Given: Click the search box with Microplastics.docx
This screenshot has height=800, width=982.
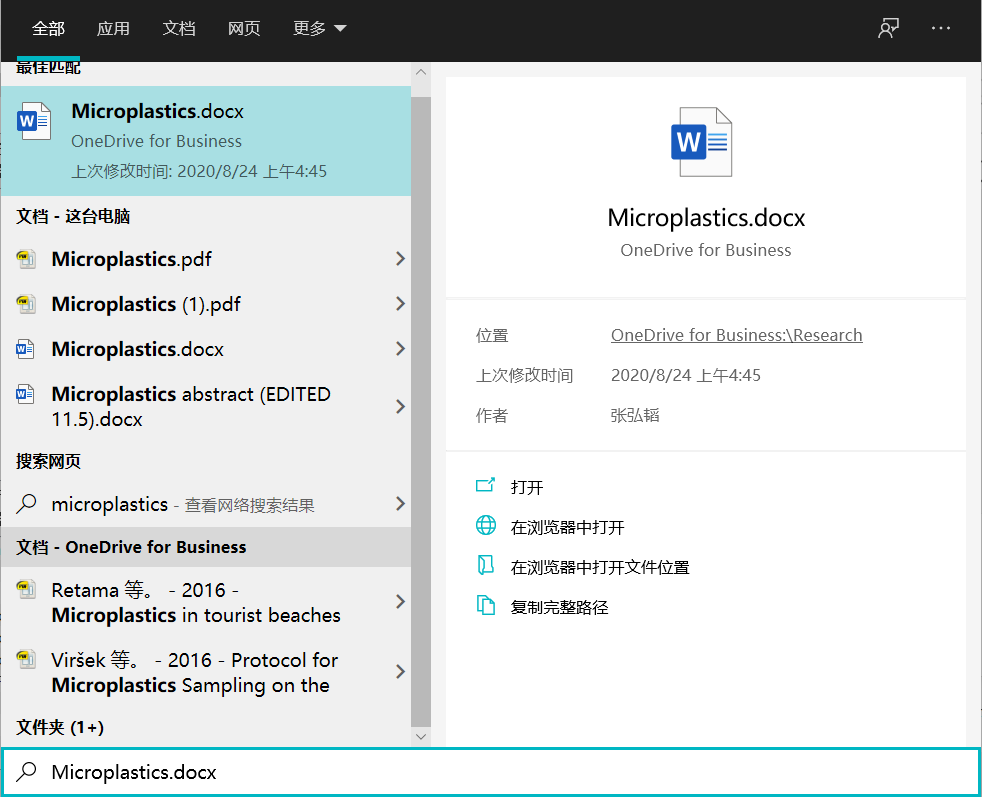Looking at the screenshot, I should 491,772.
